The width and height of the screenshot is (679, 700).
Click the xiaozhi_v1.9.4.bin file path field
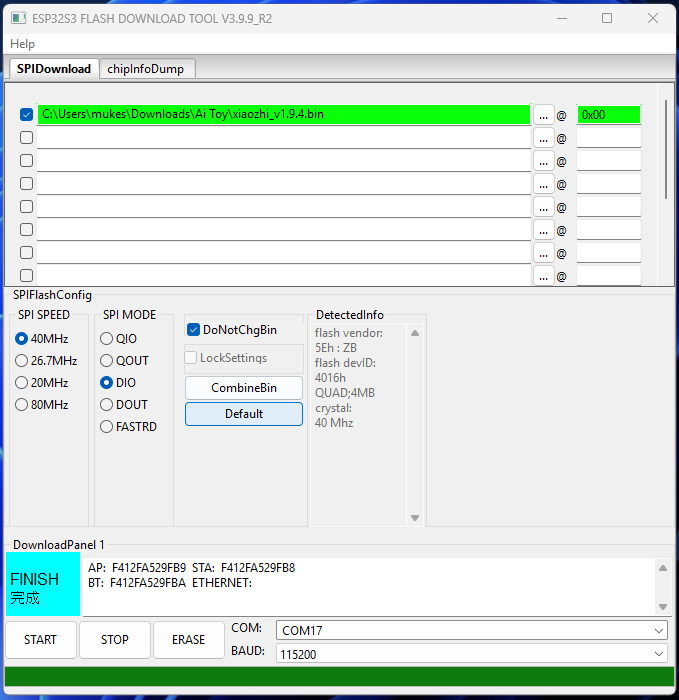click(x=283, y=114)
